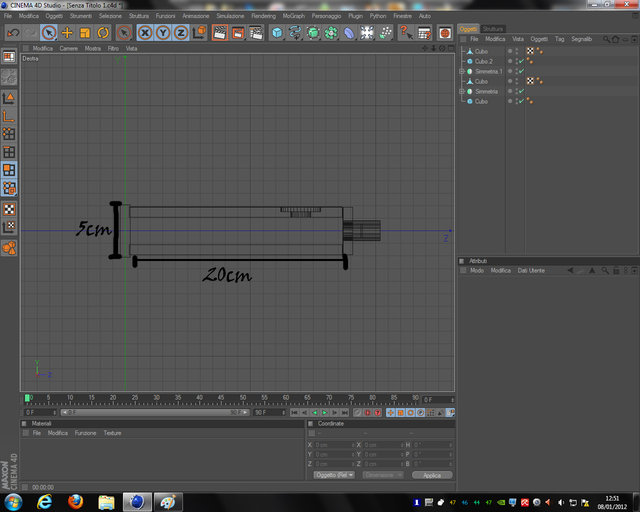
Task: Click the X position field in Coordinate panel
Action: tap(333, 445)
